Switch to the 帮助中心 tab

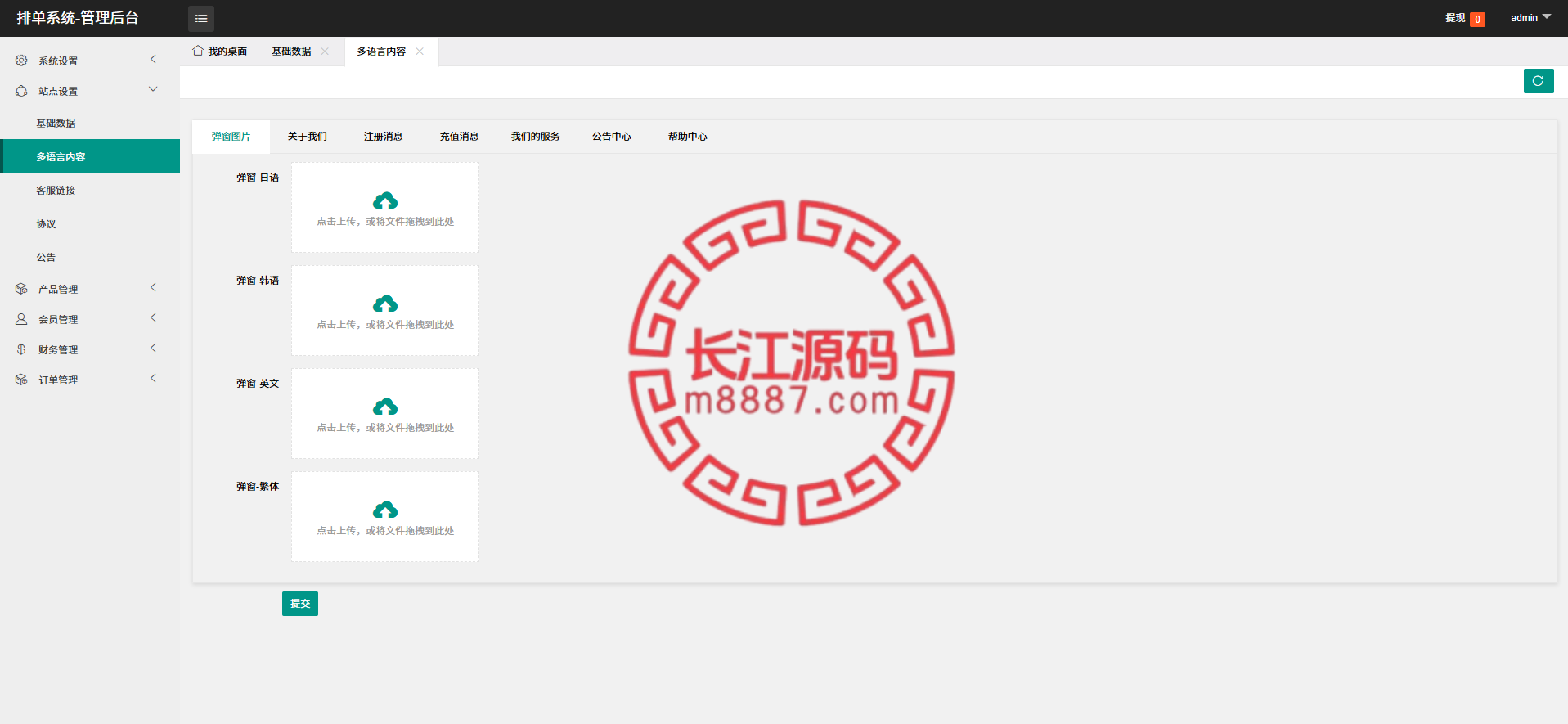click(687, 137)
